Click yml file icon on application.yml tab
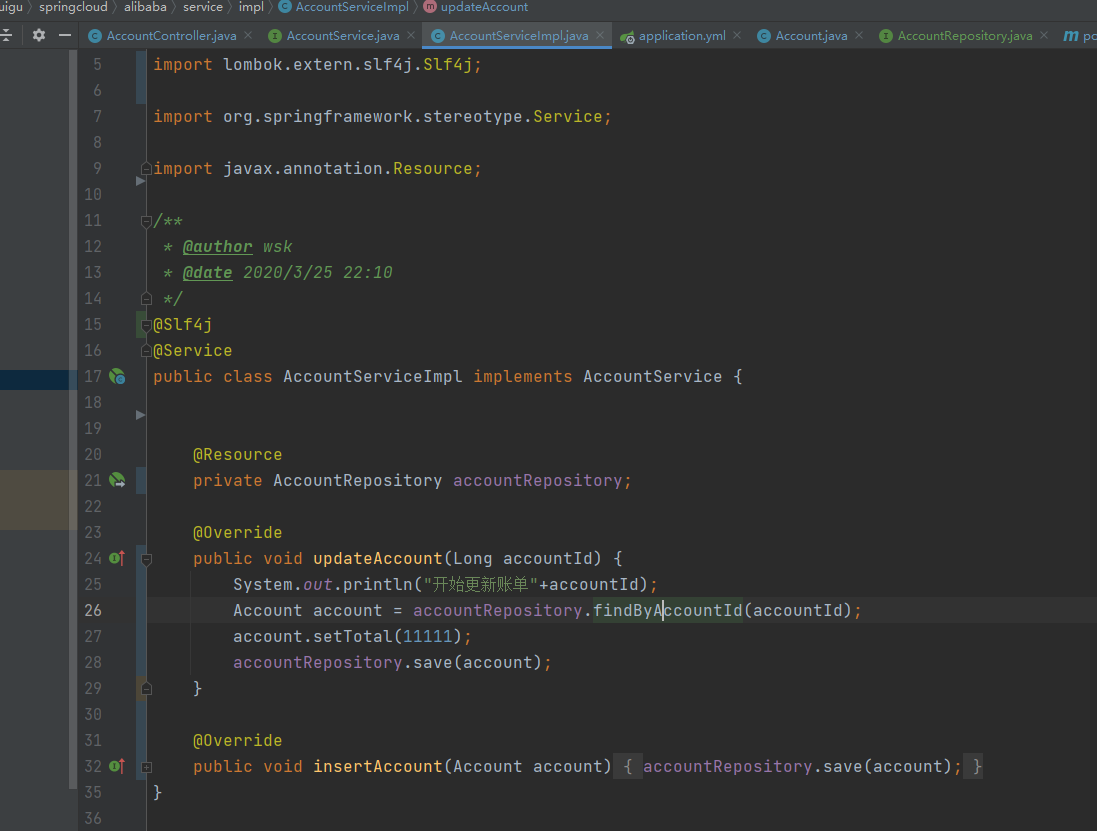 [x=627, y=36]
